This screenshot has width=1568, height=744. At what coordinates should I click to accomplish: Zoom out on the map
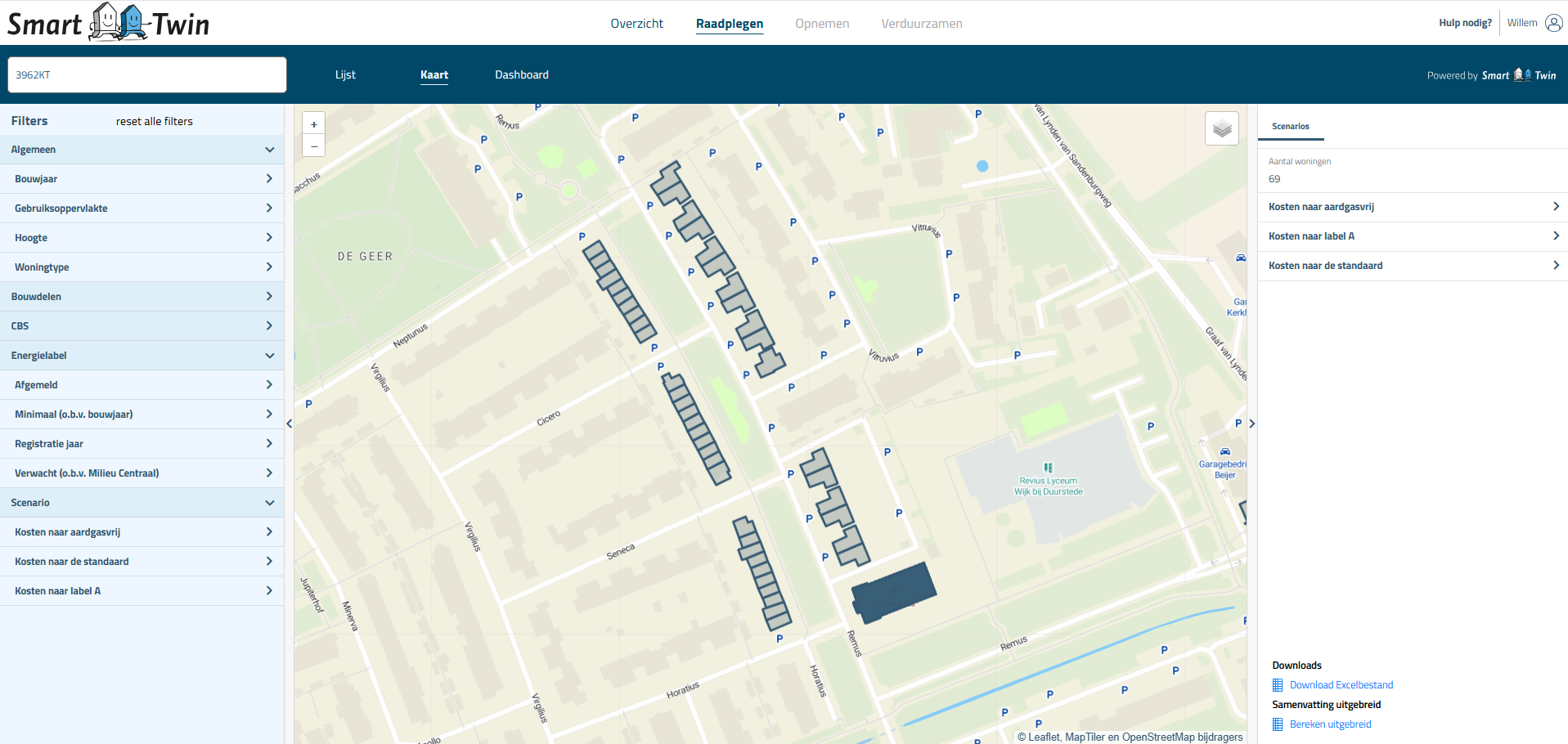(313, 146)
